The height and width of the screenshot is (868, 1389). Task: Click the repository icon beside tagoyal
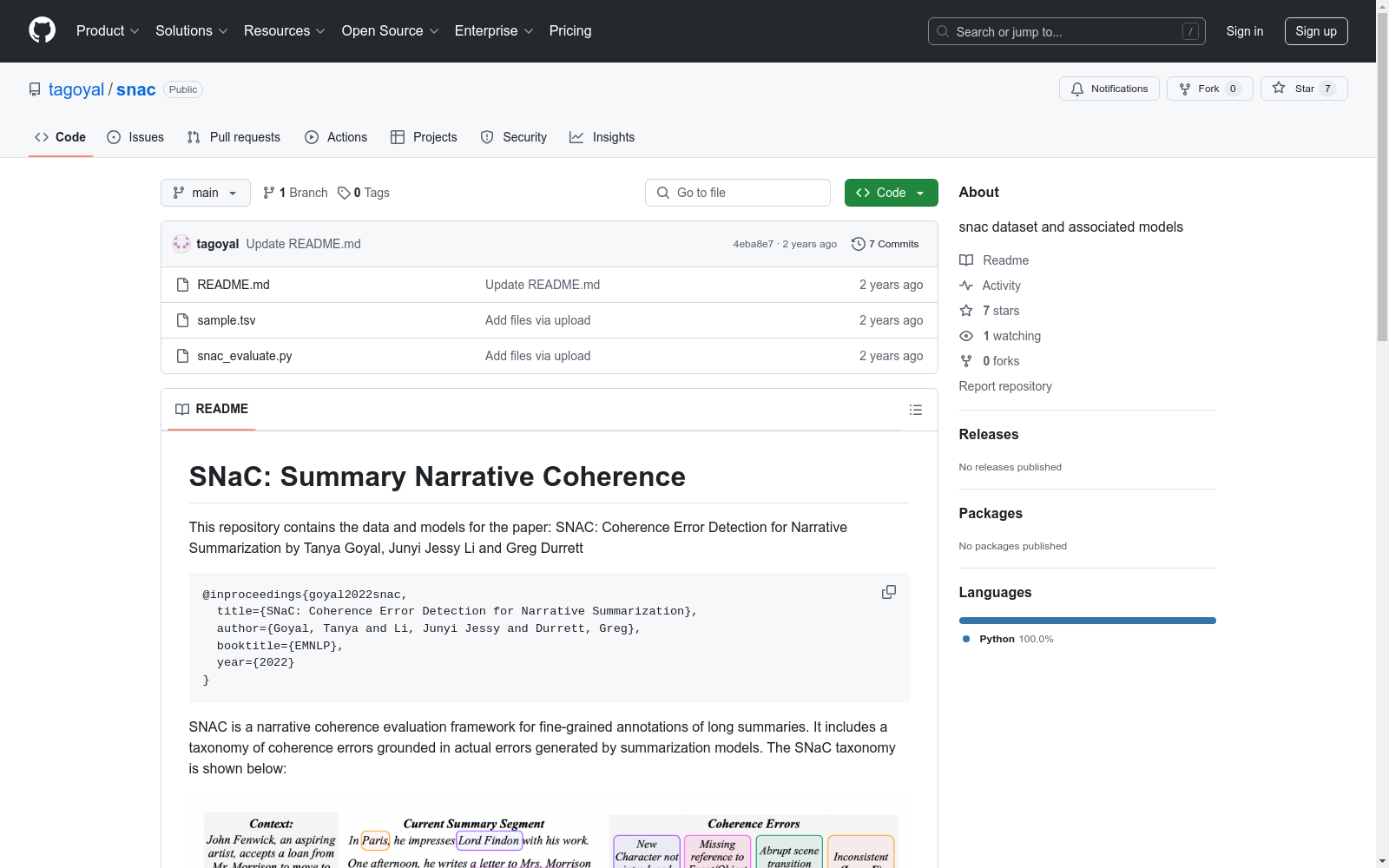coord(35,89)
